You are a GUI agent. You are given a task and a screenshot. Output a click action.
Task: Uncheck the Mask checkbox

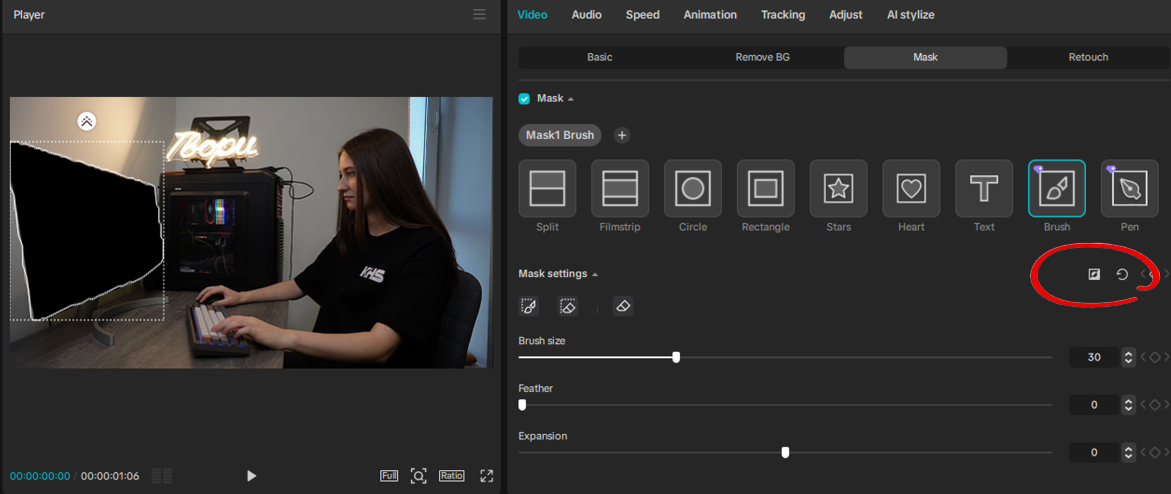(524, 99)
